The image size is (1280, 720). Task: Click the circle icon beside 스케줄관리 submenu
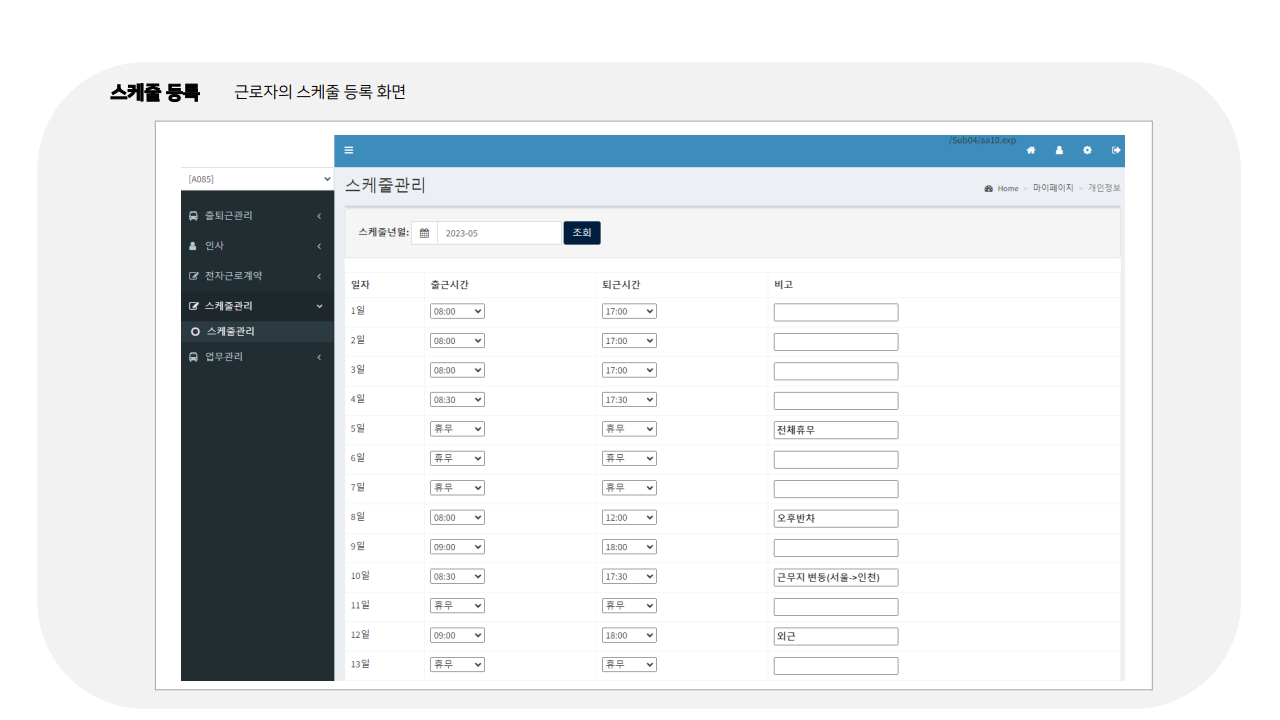pyautogui.click(x=195, y=331)
